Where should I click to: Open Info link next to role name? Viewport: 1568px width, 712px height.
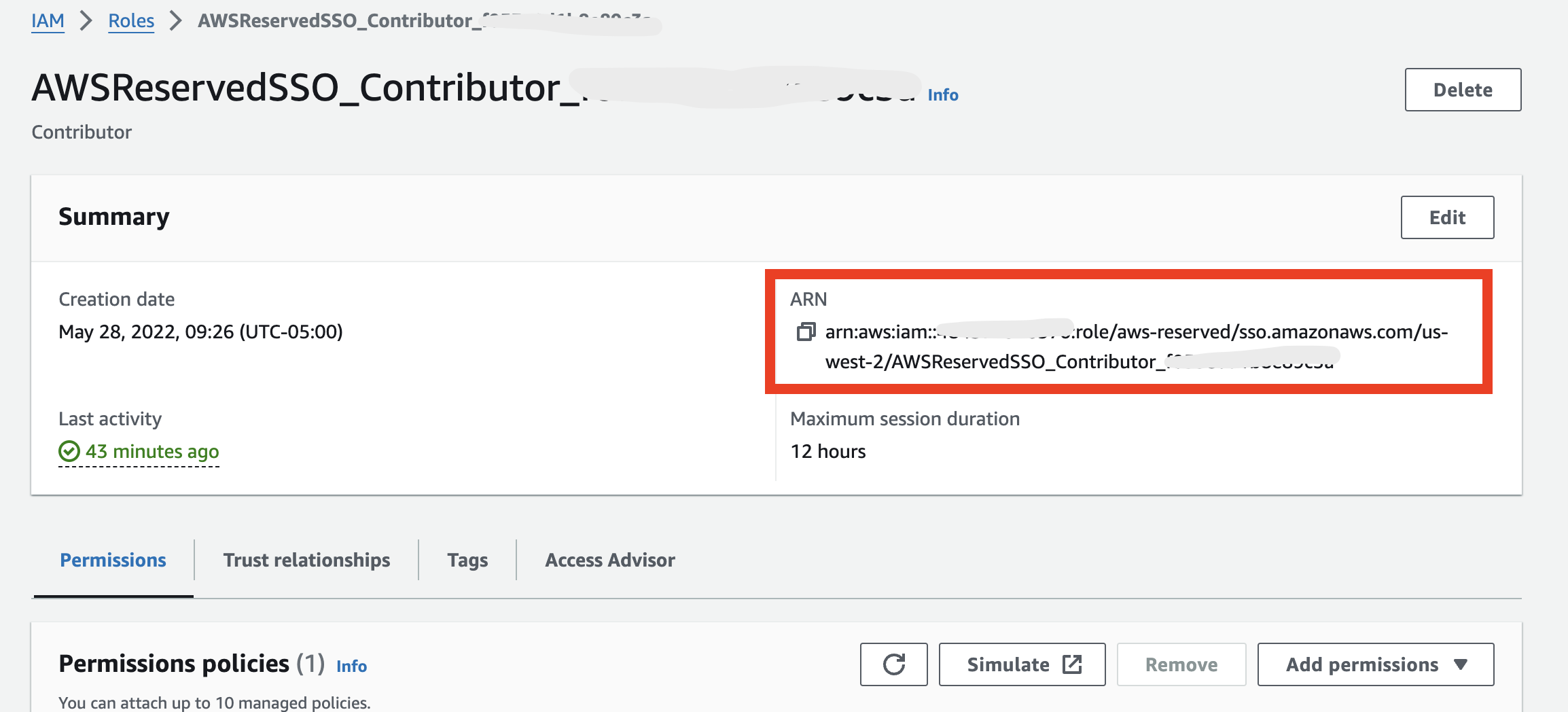click(942, 94)
